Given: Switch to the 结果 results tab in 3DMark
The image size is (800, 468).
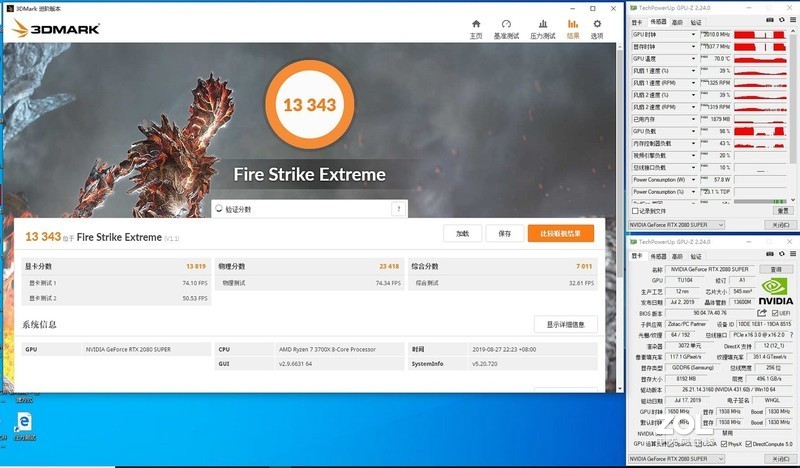Looking at the screenshot, I should [572, 28].
